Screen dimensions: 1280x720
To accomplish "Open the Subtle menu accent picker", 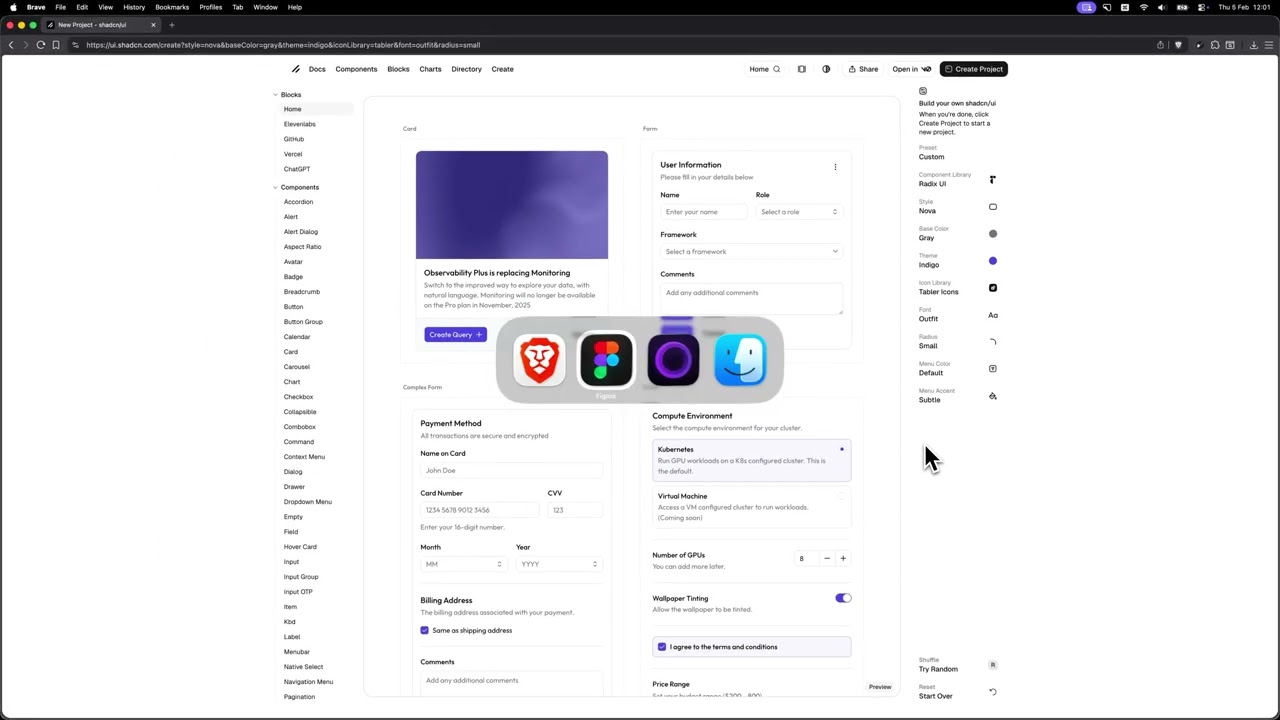I will pos(993,396).
